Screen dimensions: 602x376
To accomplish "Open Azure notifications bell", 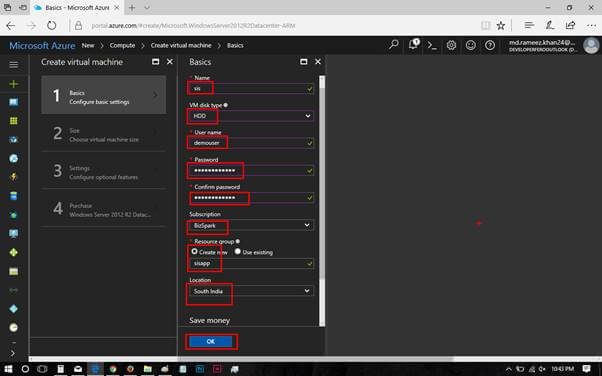I will click(414, 45).
